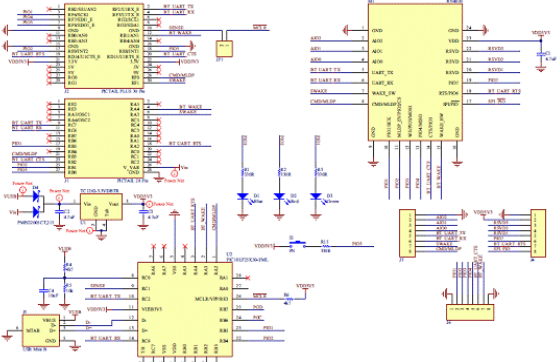The height and width of the screenshot is (362, 560).
Task: Select the D4 dual diode symbol
Action: pyautogui.click(x=37, y=204)
